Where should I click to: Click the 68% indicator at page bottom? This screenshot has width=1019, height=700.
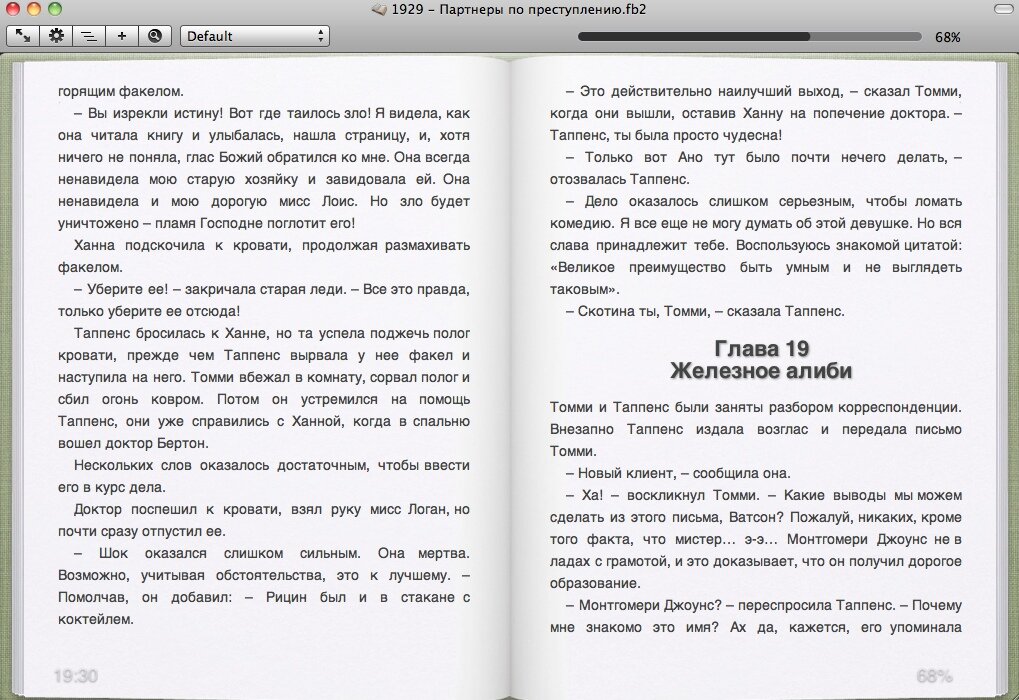[933, 676]
